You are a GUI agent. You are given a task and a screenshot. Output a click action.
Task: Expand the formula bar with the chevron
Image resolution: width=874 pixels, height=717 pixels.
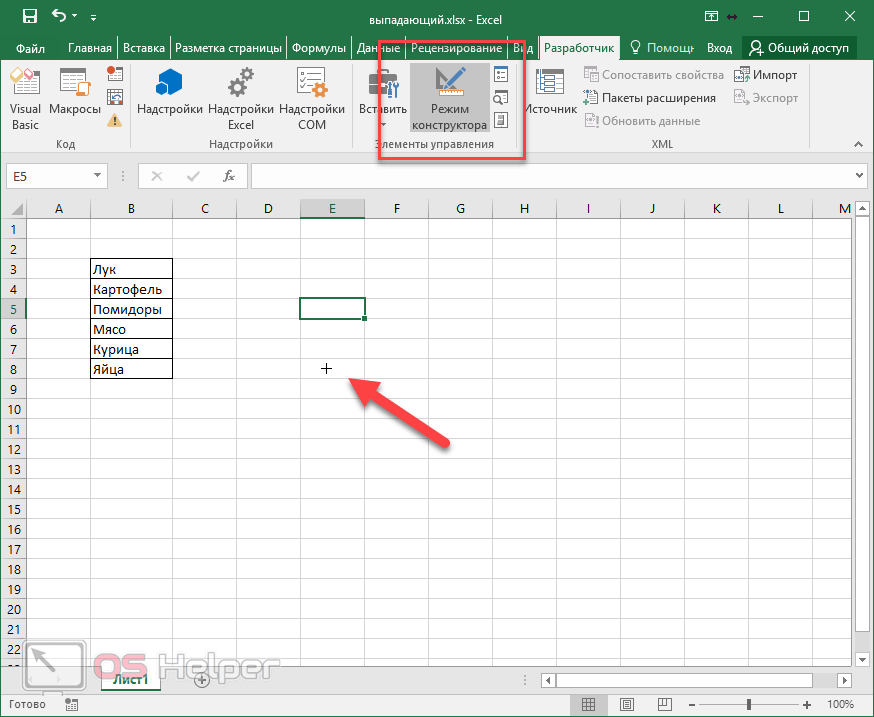[861, 176]
